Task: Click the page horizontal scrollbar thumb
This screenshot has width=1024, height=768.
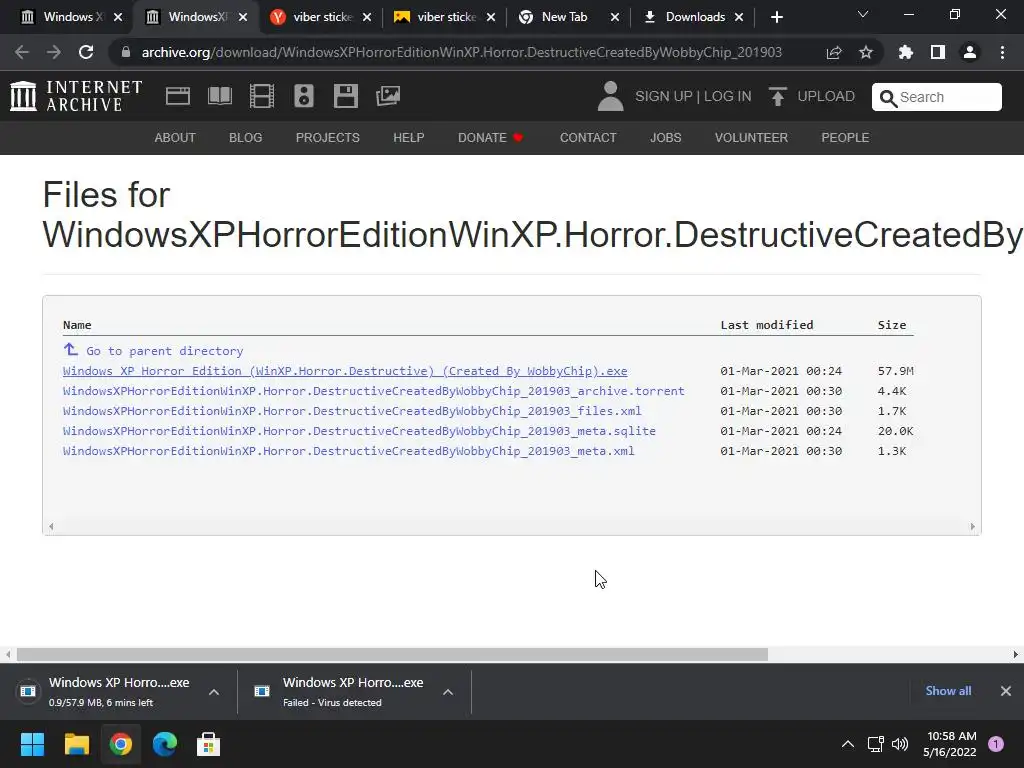Action: coord(392,654)
